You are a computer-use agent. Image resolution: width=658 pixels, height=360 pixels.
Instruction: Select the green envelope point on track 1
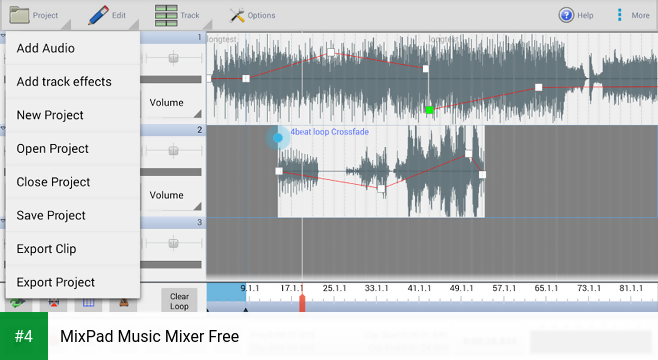coord(429,110)
